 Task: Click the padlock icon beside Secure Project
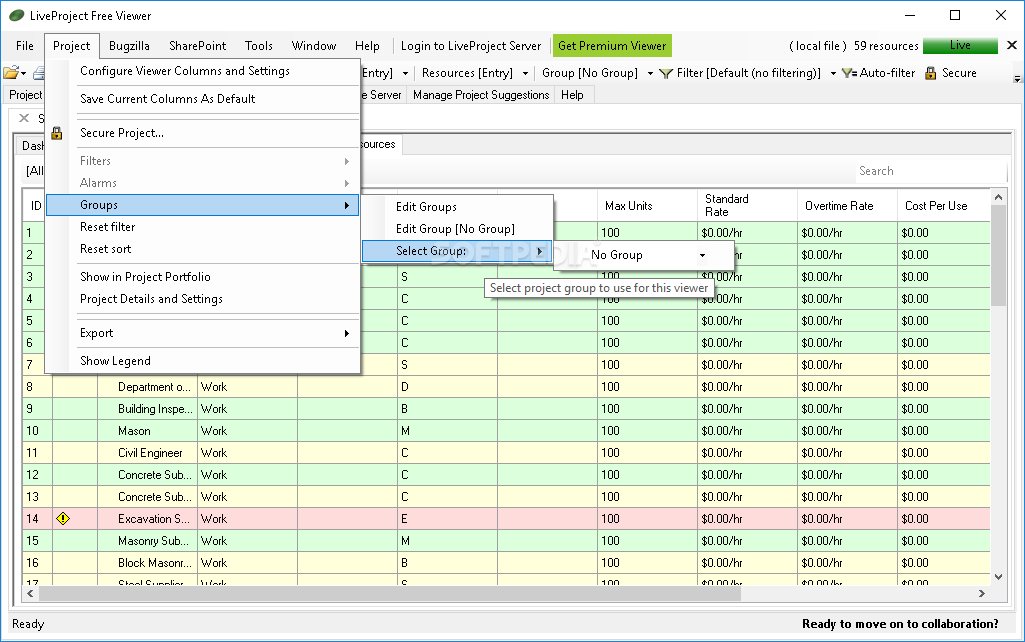coord(57,133)
